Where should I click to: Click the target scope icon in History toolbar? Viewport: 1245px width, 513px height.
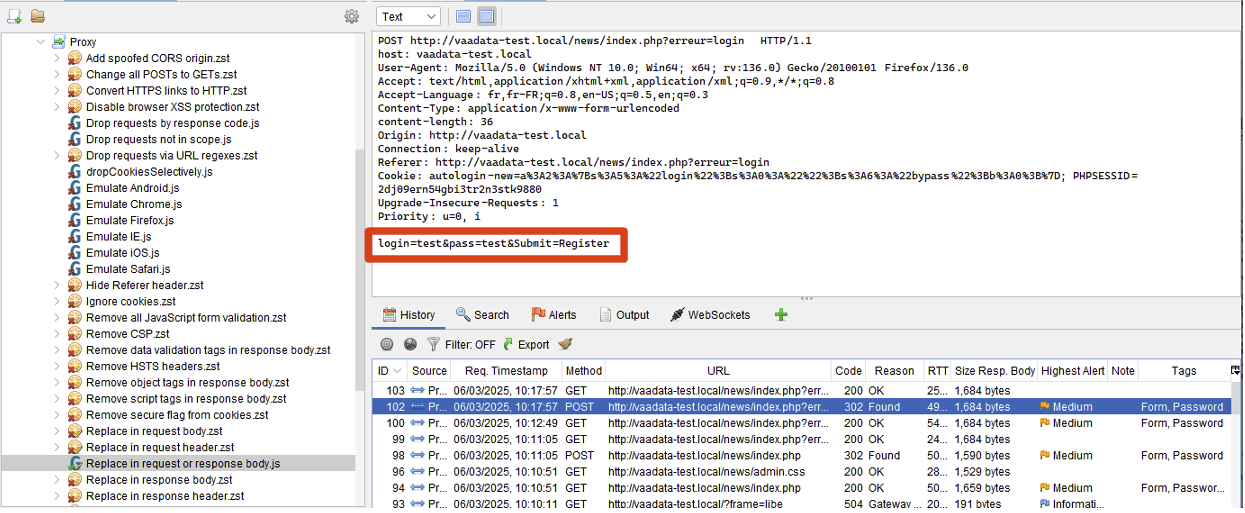(387, 344)
